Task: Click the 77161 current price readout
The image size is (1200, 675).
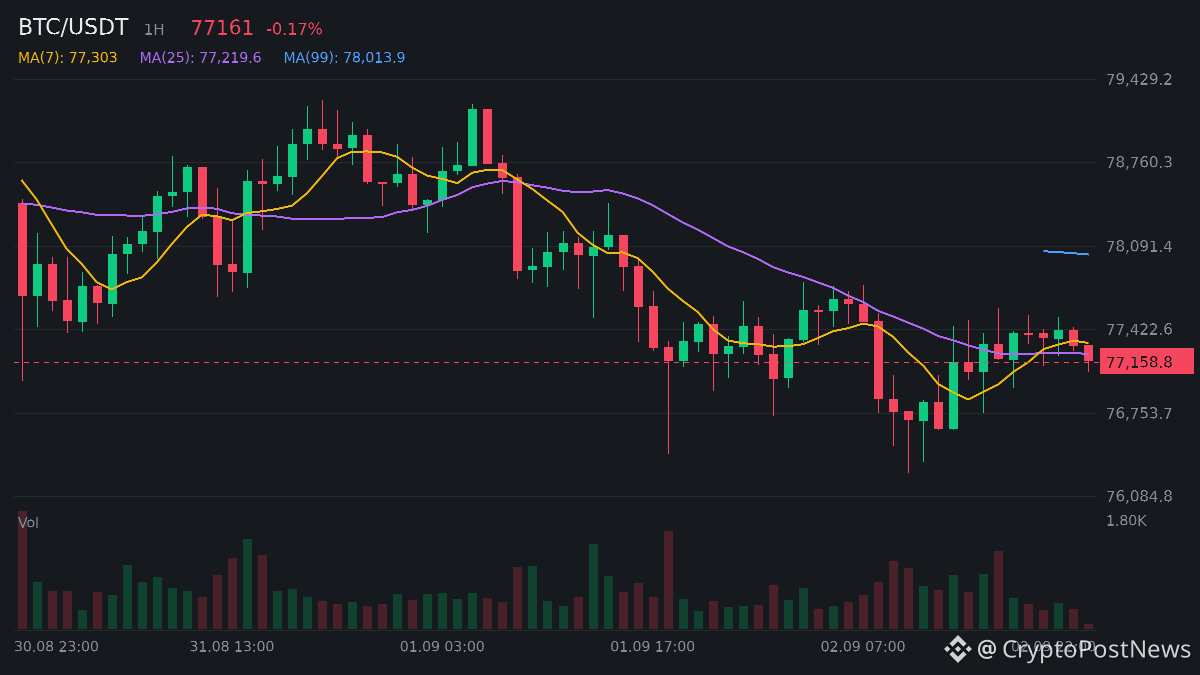Action: [x=222, y=29]
